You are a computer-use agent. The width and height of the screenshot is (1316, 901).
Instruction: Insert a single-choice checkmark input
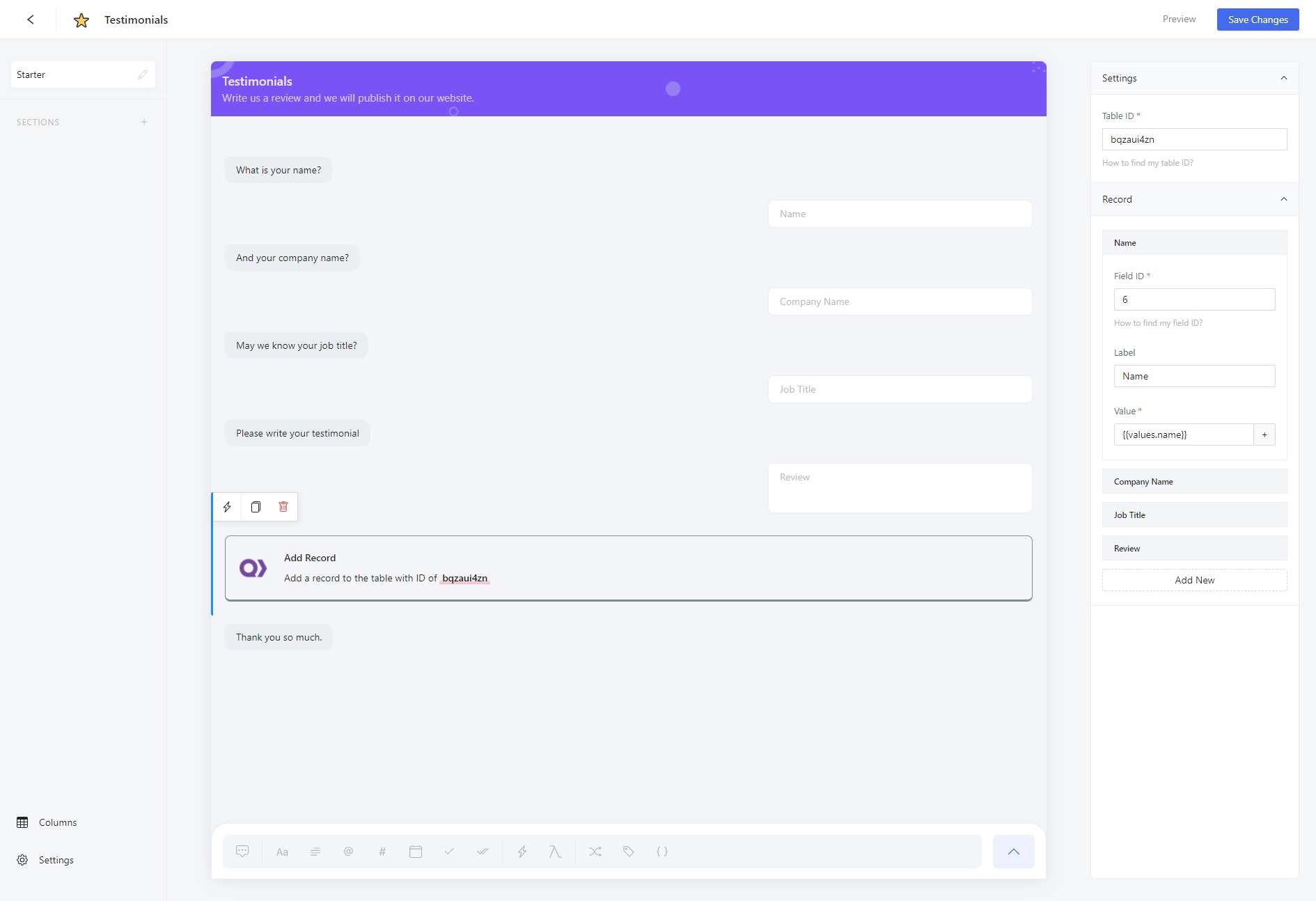click(x=449, y=852)
